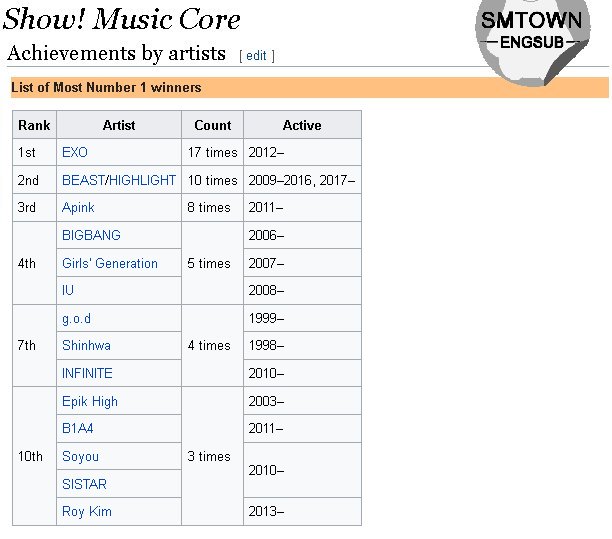The image size is (612, 539).
Task: Select the '10 times' count cell
Action: 213,180
